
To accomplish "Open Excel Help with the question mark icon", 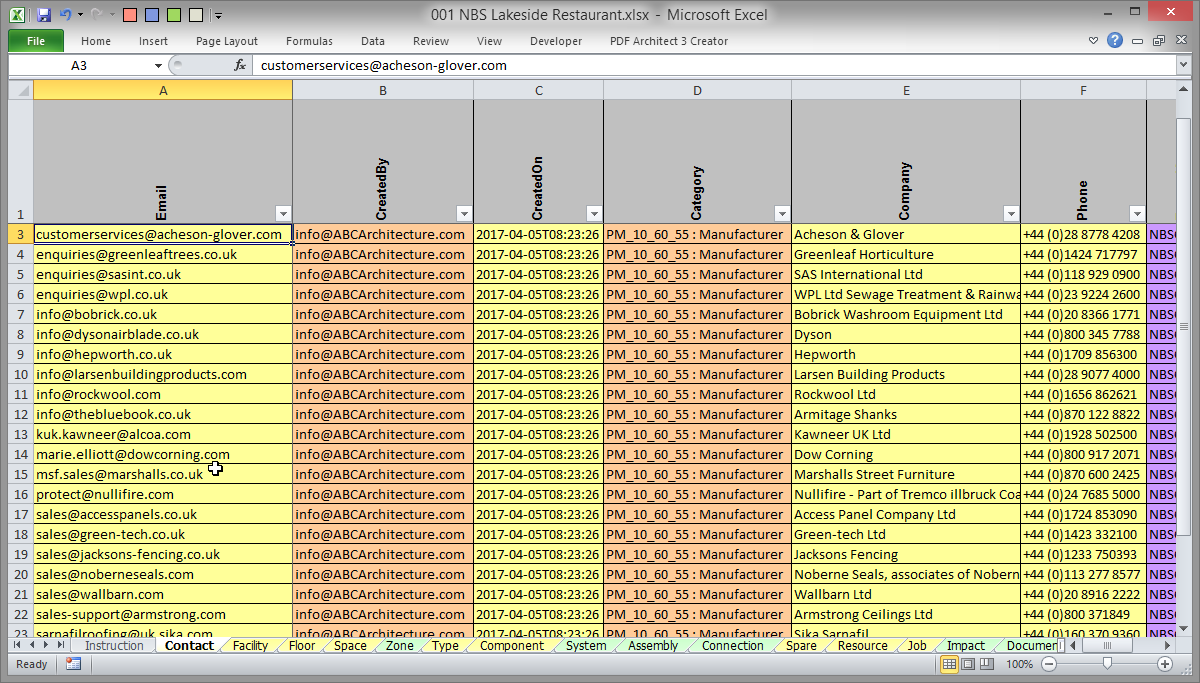I will [1114, 41].
